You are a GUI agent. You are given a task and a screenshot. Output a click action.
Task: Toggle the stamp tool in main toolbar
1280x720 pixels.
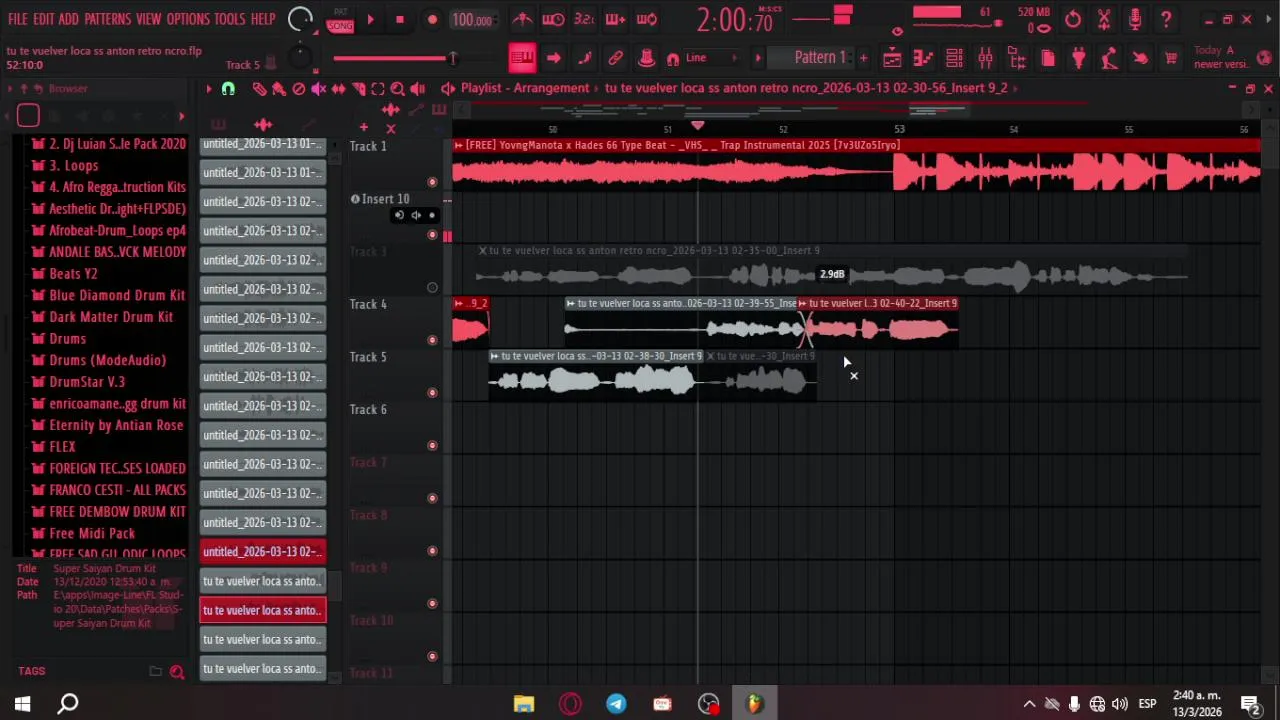(646, 58)
